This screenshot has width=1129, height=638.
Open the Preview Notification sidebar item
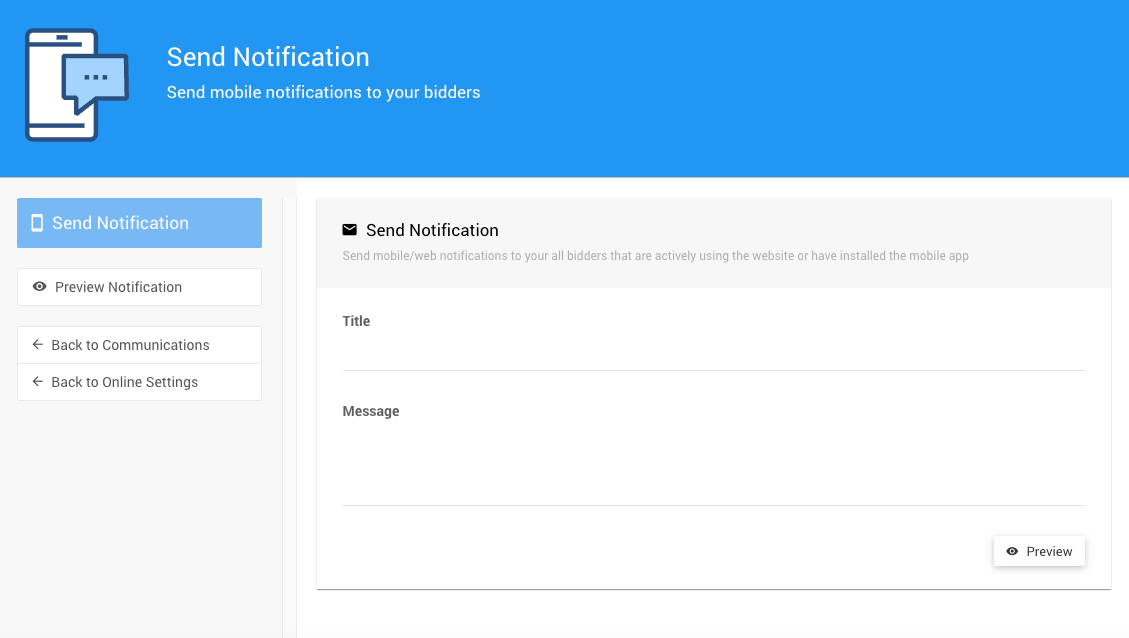tap(139, 287)
